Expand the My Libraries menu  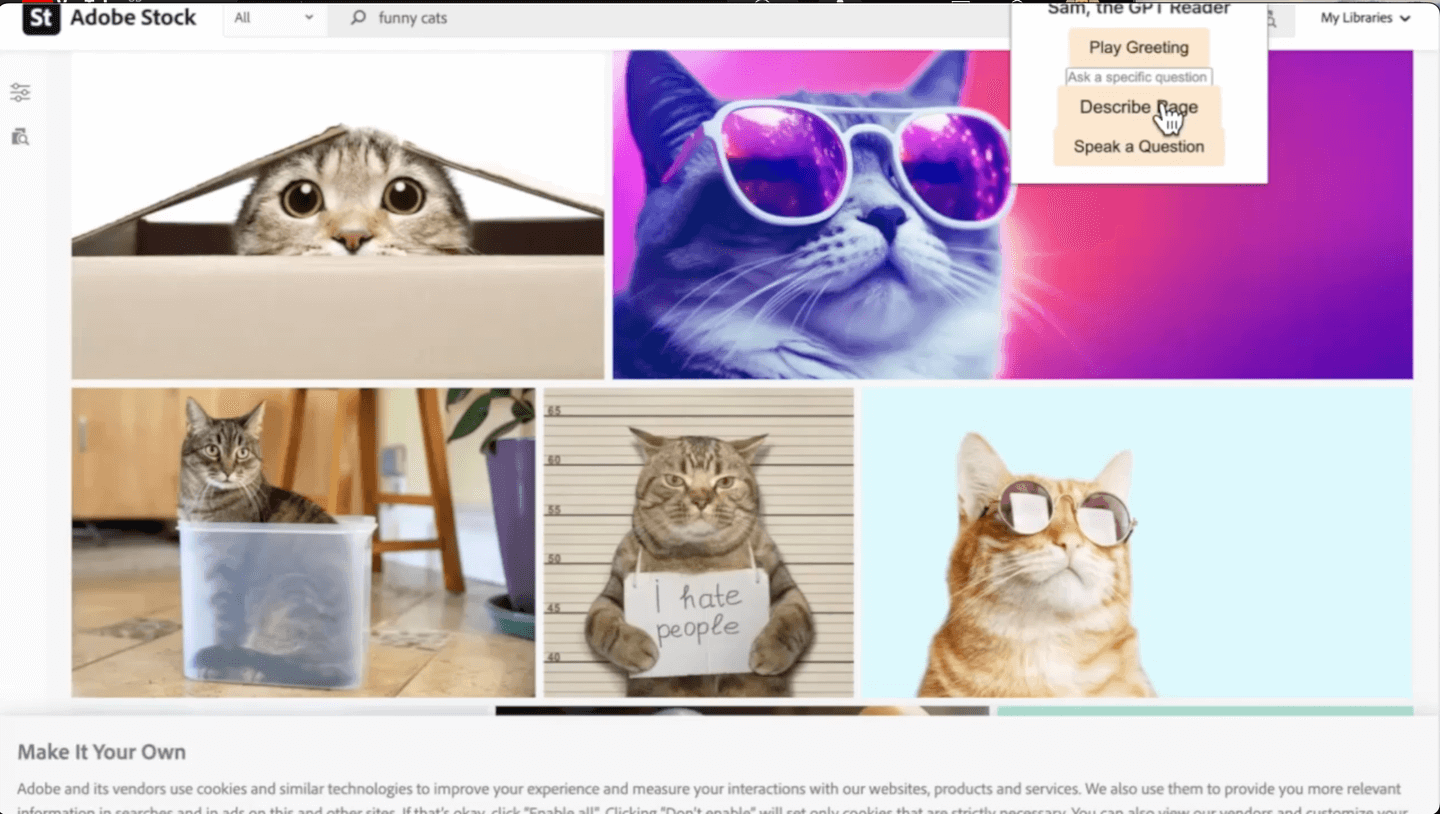pyautogui.click(x=1364, y=17)
